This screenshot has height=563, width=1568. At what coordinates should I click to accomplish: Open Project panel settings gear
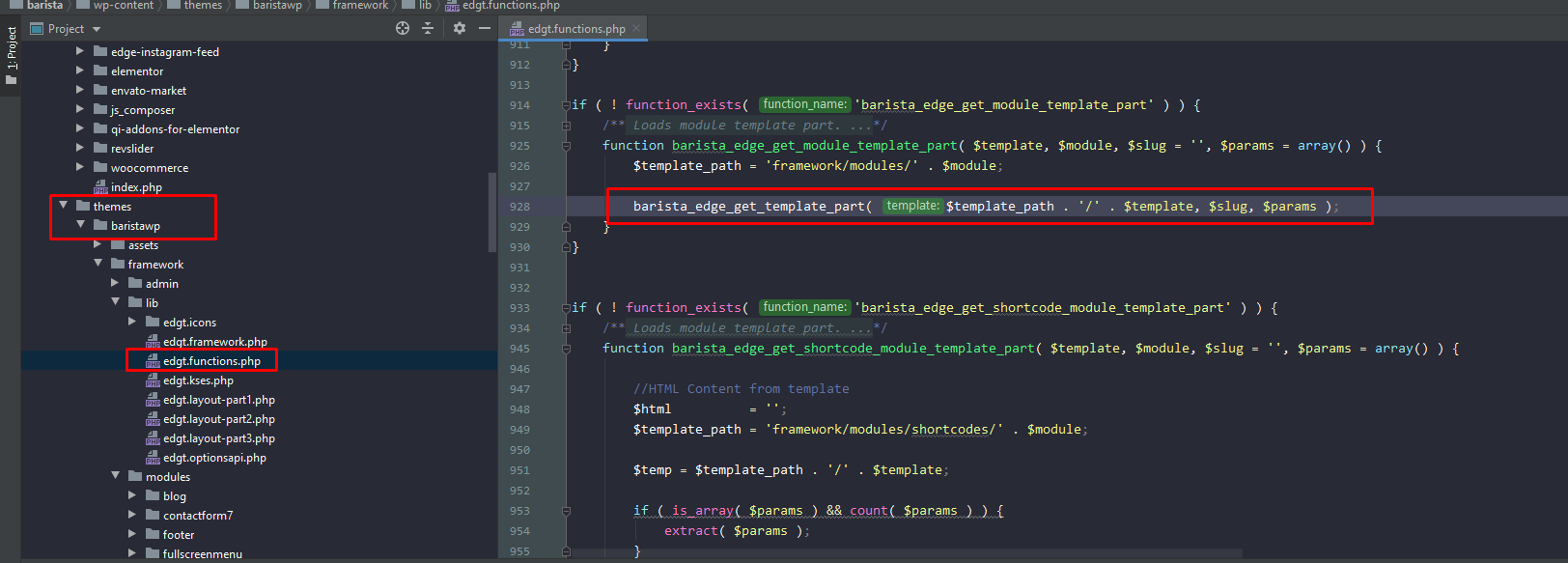click(x=460, y=28)
